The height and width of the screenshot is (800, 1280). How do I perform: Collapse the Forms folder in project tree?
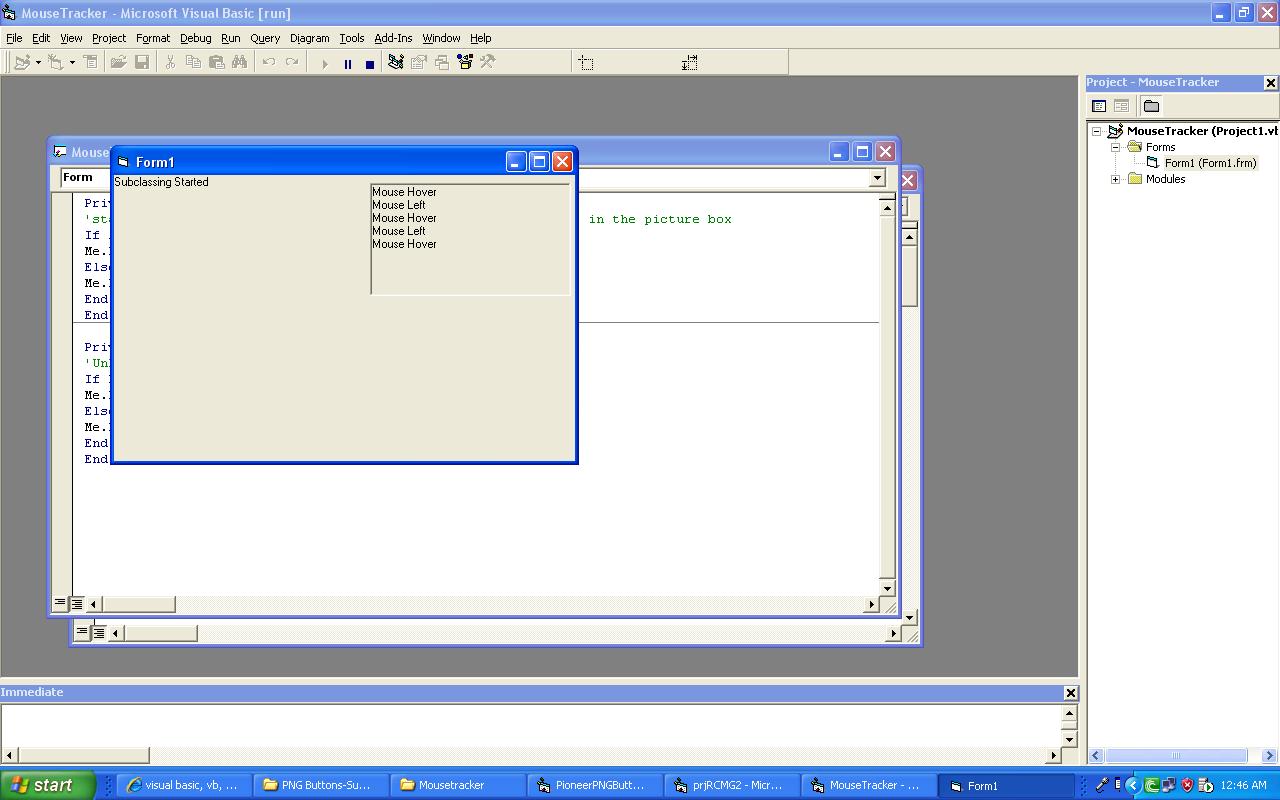click(x=1116, y=147)
